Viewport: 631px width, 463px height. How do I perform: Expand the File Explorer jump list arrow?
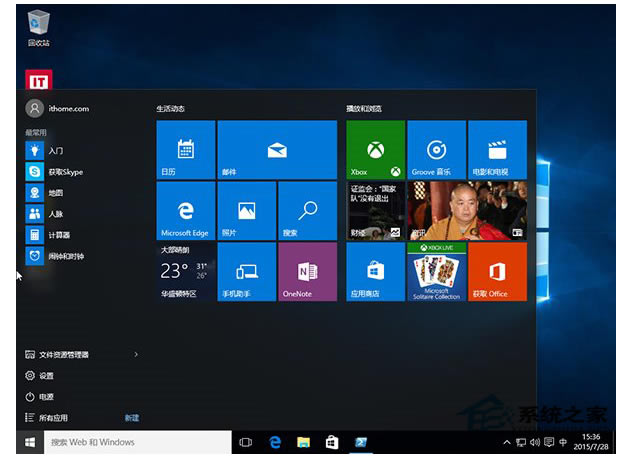pos(136,354)
